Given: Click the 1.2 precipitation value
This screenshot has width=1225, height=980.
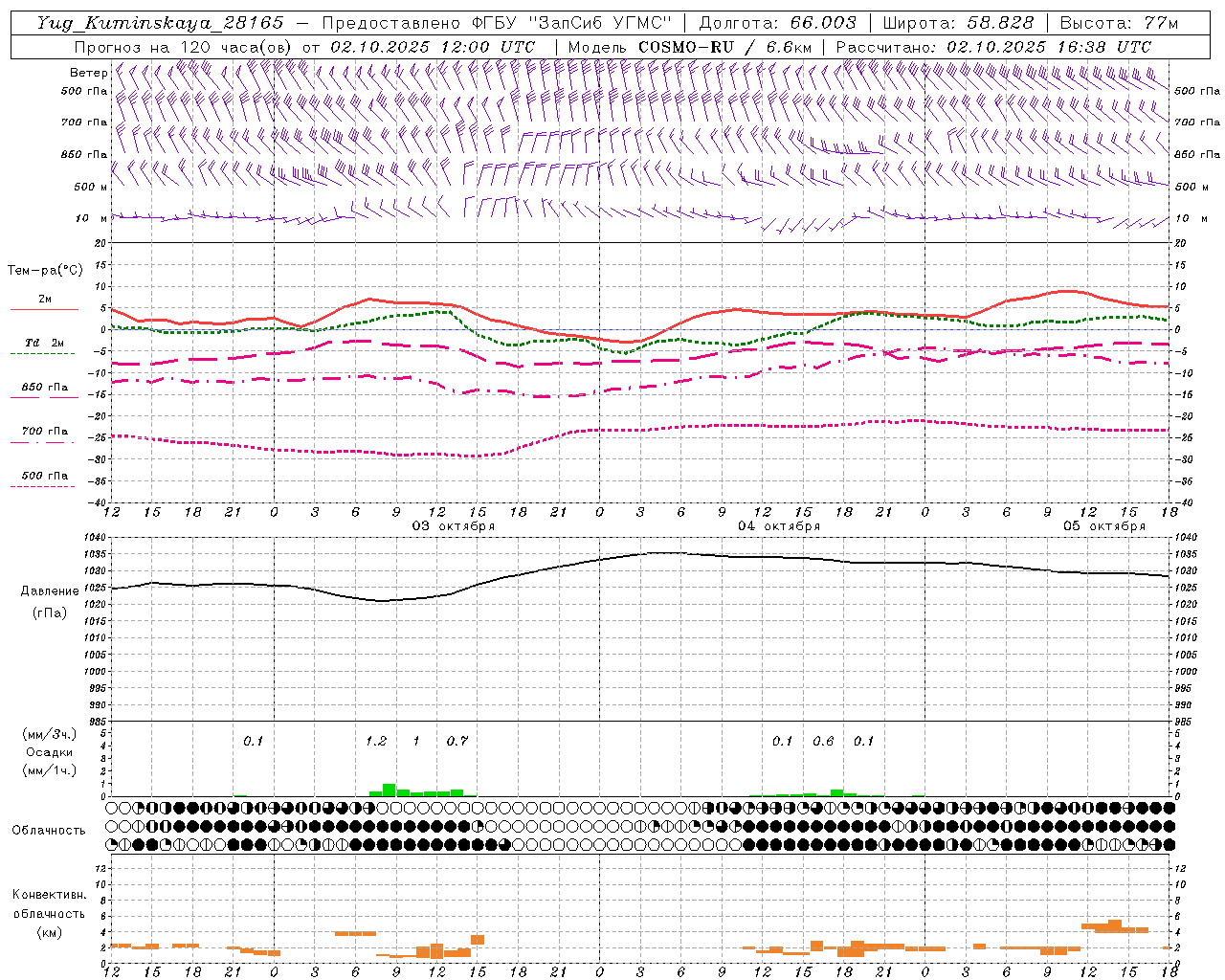Looking at the screenshot, I should 376,741.
